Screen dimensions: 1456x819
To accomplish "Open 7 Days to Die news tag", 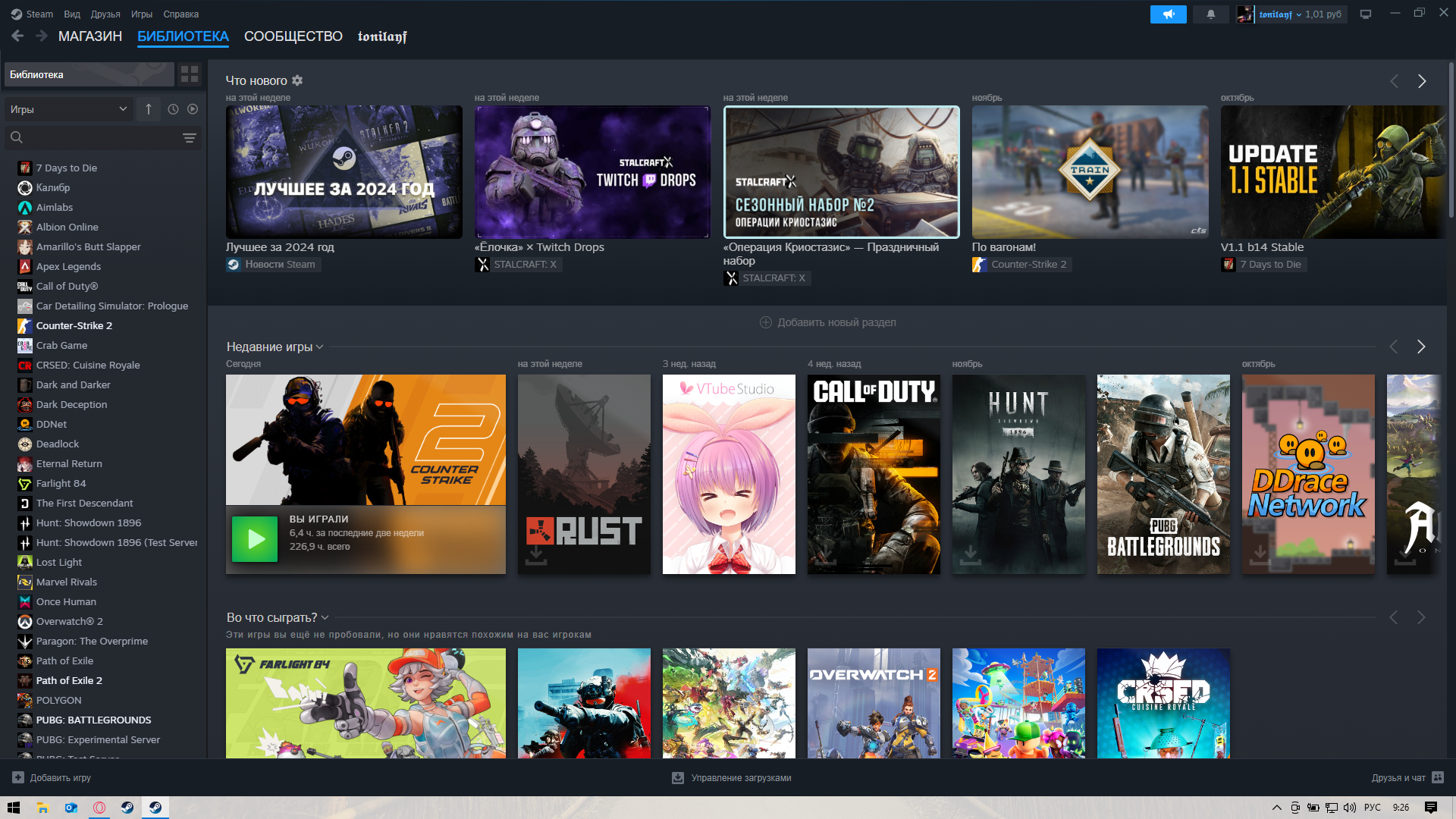I will 1263,264.
